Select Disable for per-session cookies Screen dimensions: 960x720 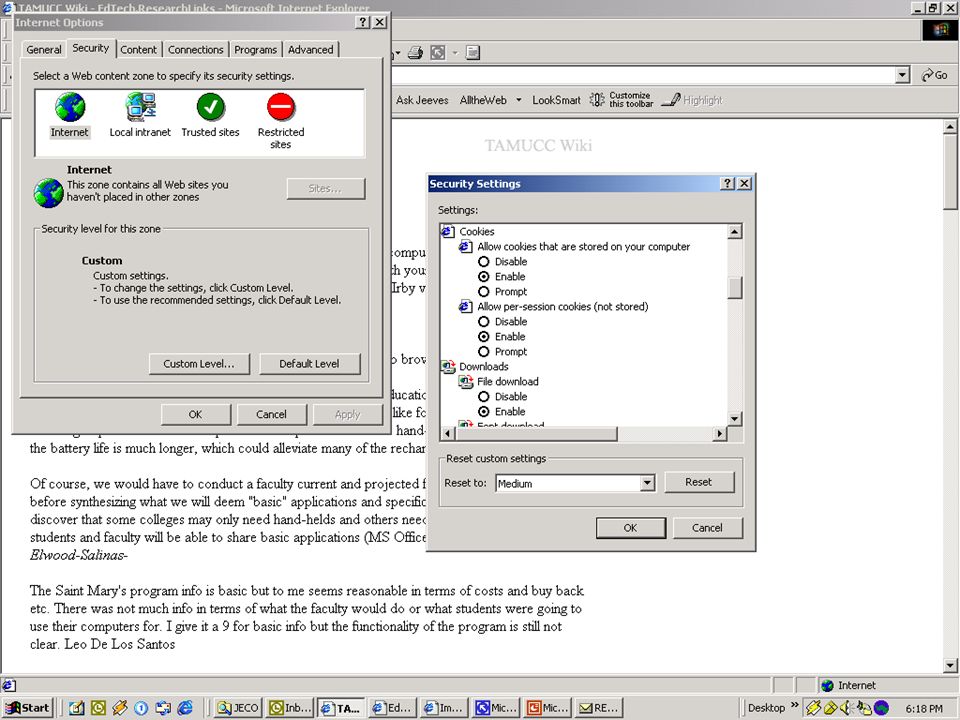coord(484,321)
